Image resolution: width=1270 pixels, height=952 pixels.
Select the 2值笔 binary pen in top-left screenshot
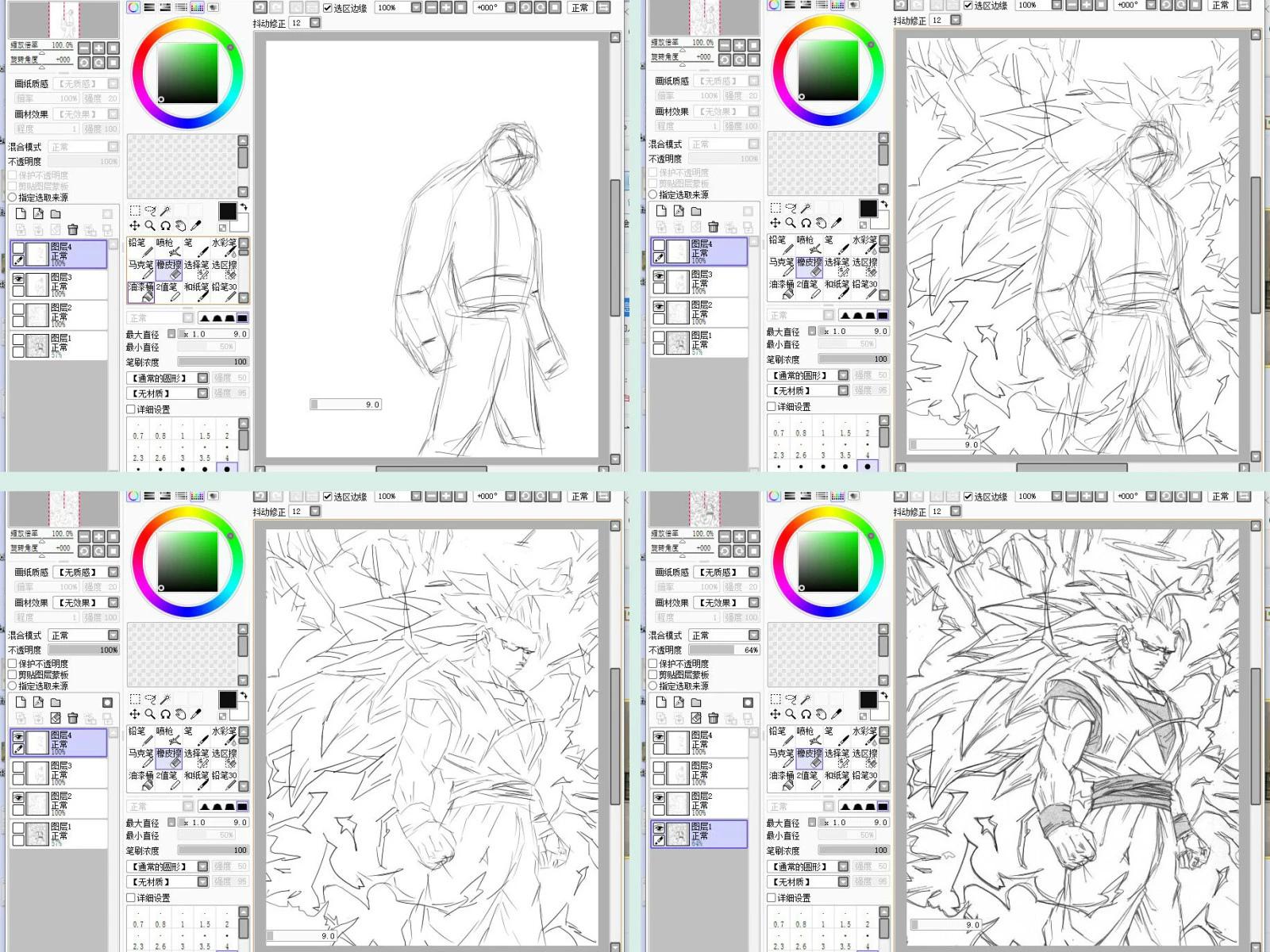point(167,292)
